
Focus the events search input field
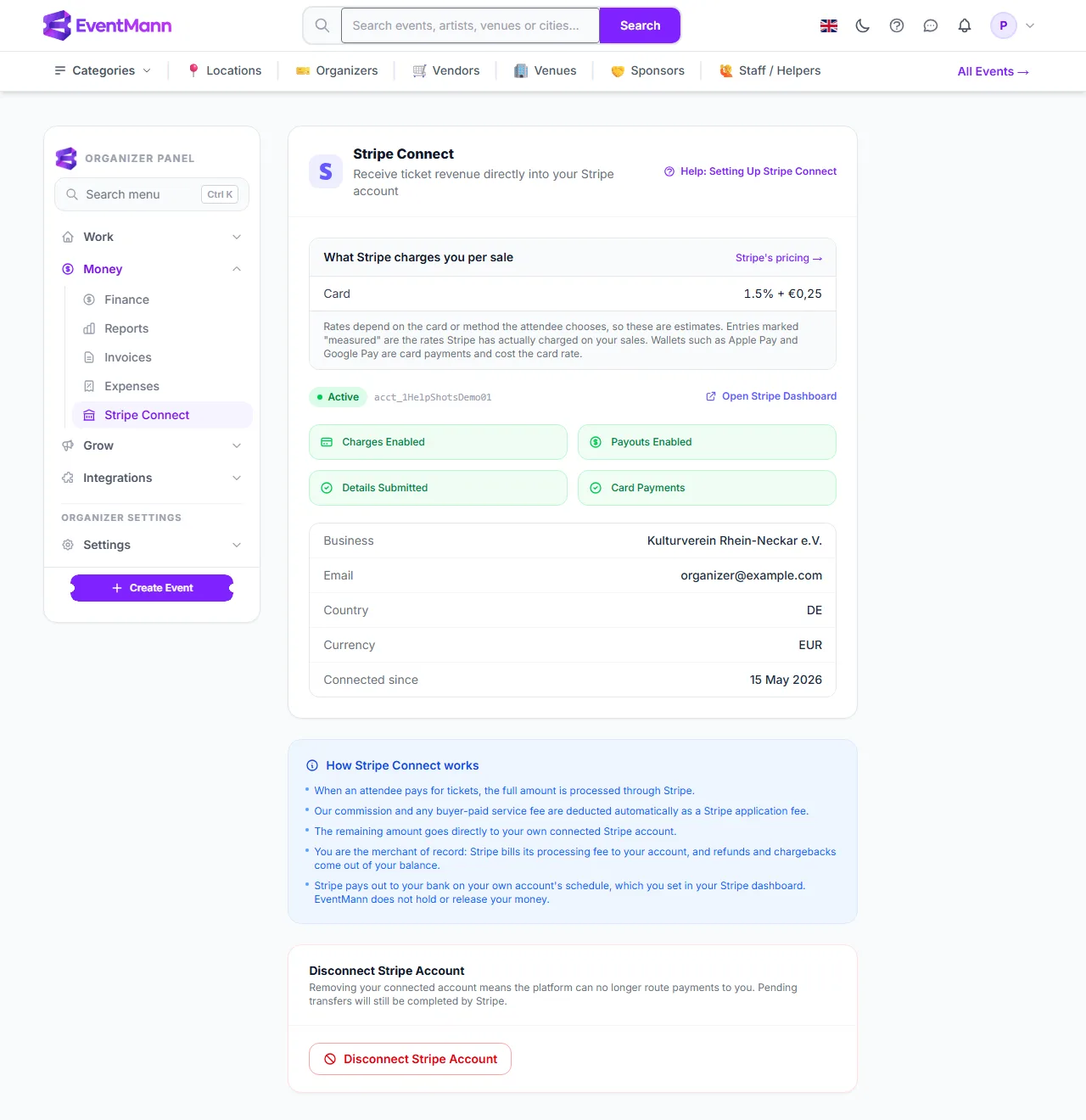pos(470,25)
